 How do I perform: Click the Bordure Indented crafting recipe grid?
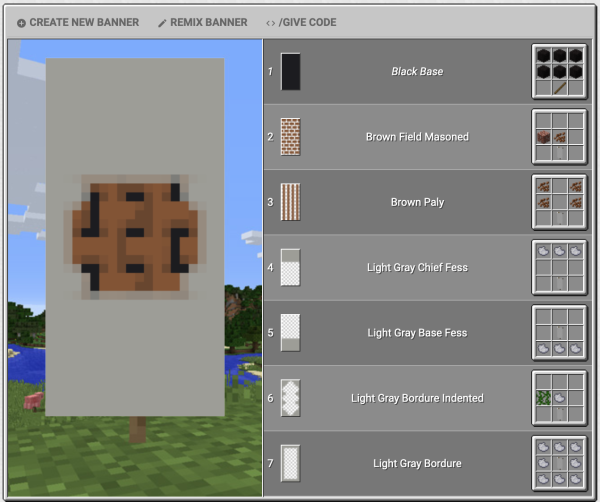(556, 398)
